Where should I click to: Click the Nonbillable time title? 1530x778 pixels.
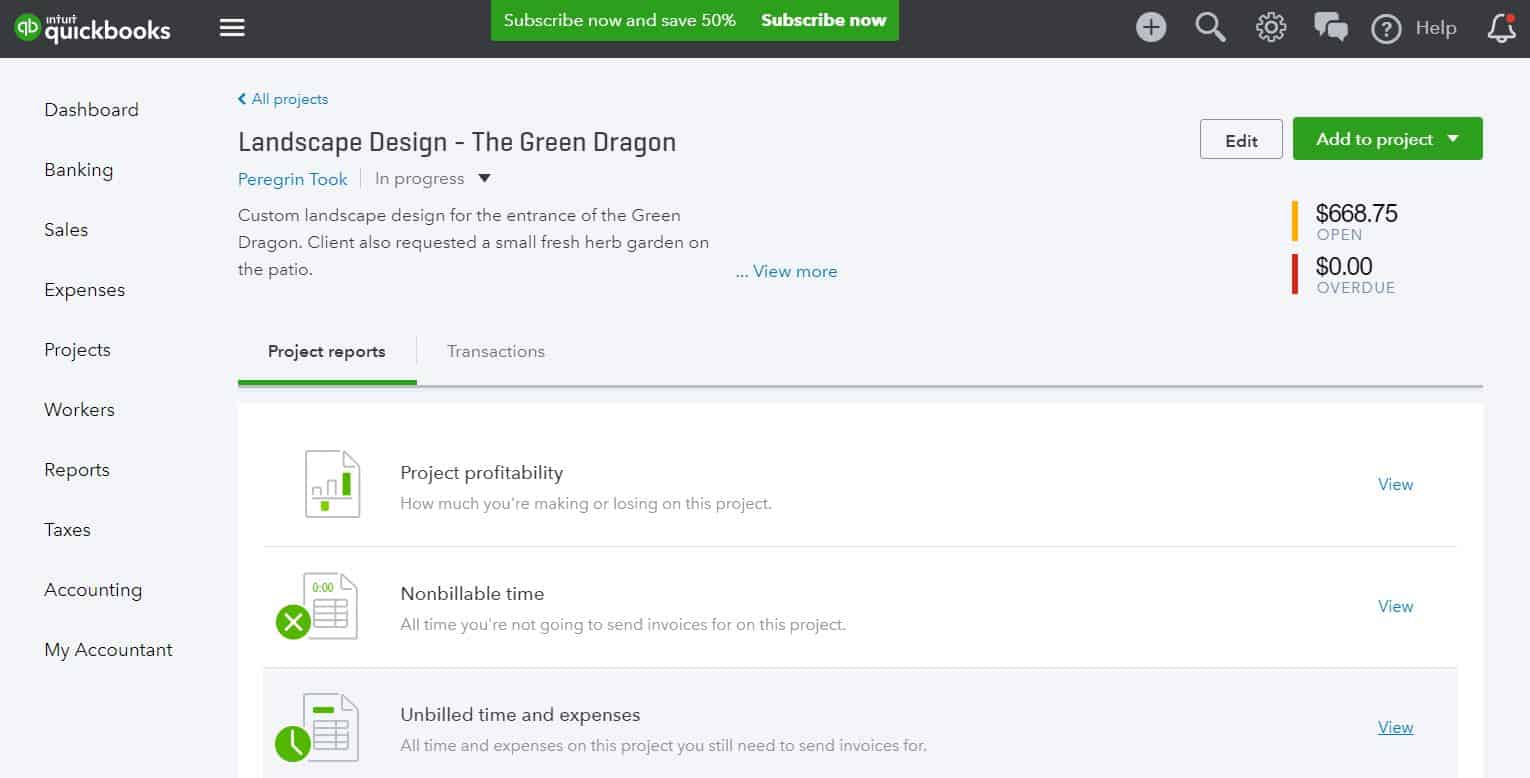(x=472, y=593)
